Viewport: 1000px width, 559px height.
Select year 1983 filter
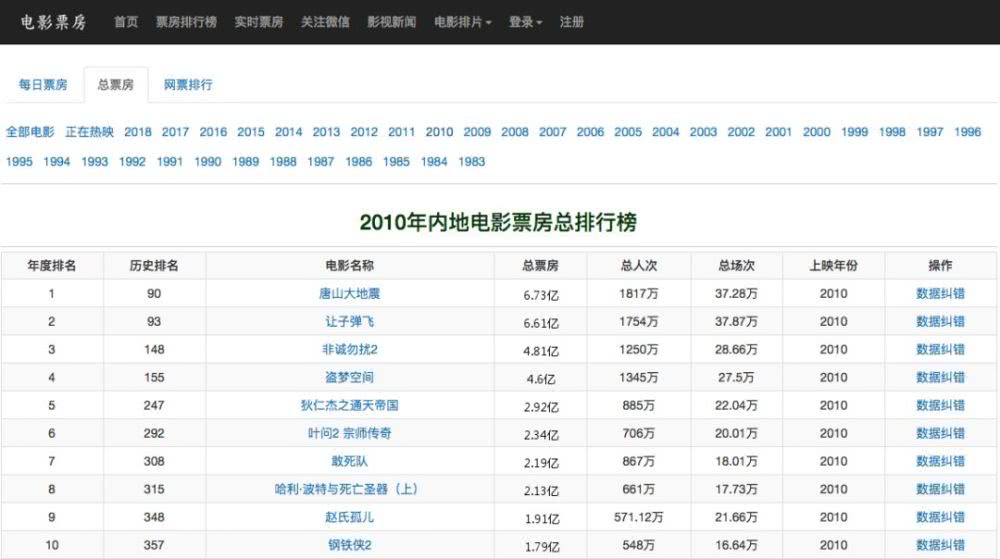point(471,161)
